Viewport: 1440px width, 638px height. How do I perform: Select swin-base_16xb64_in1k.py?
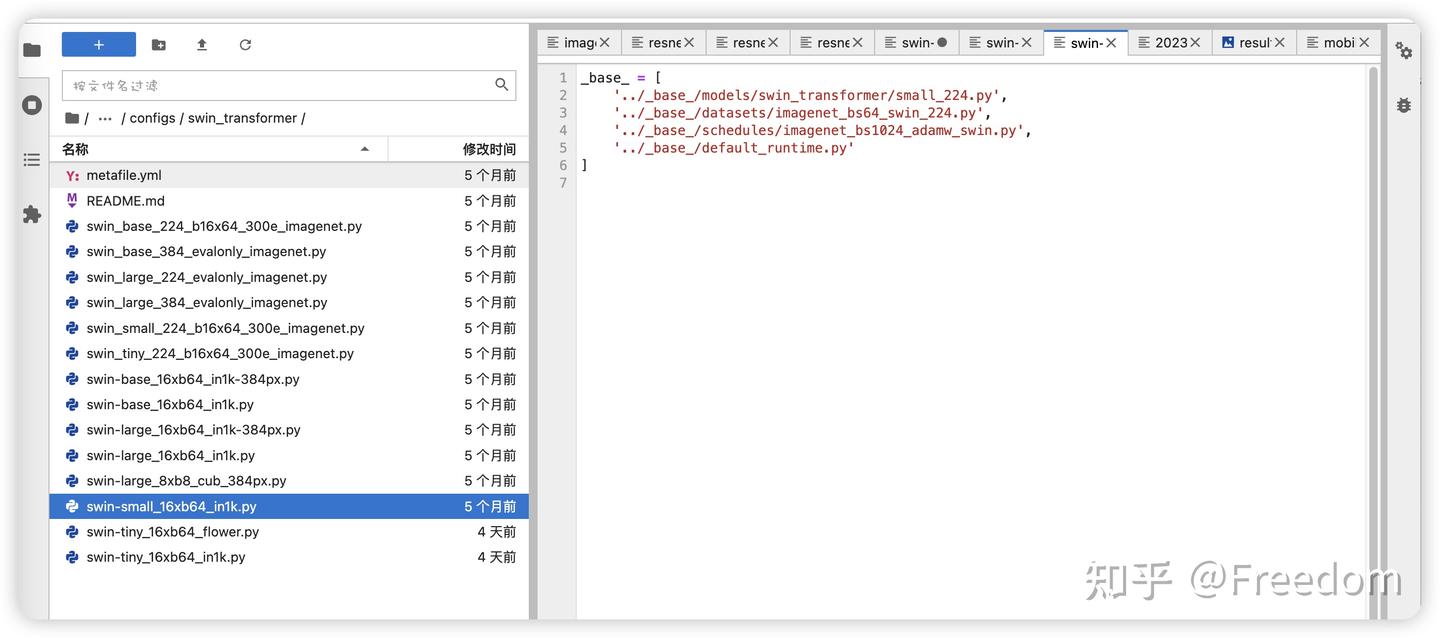289,405
